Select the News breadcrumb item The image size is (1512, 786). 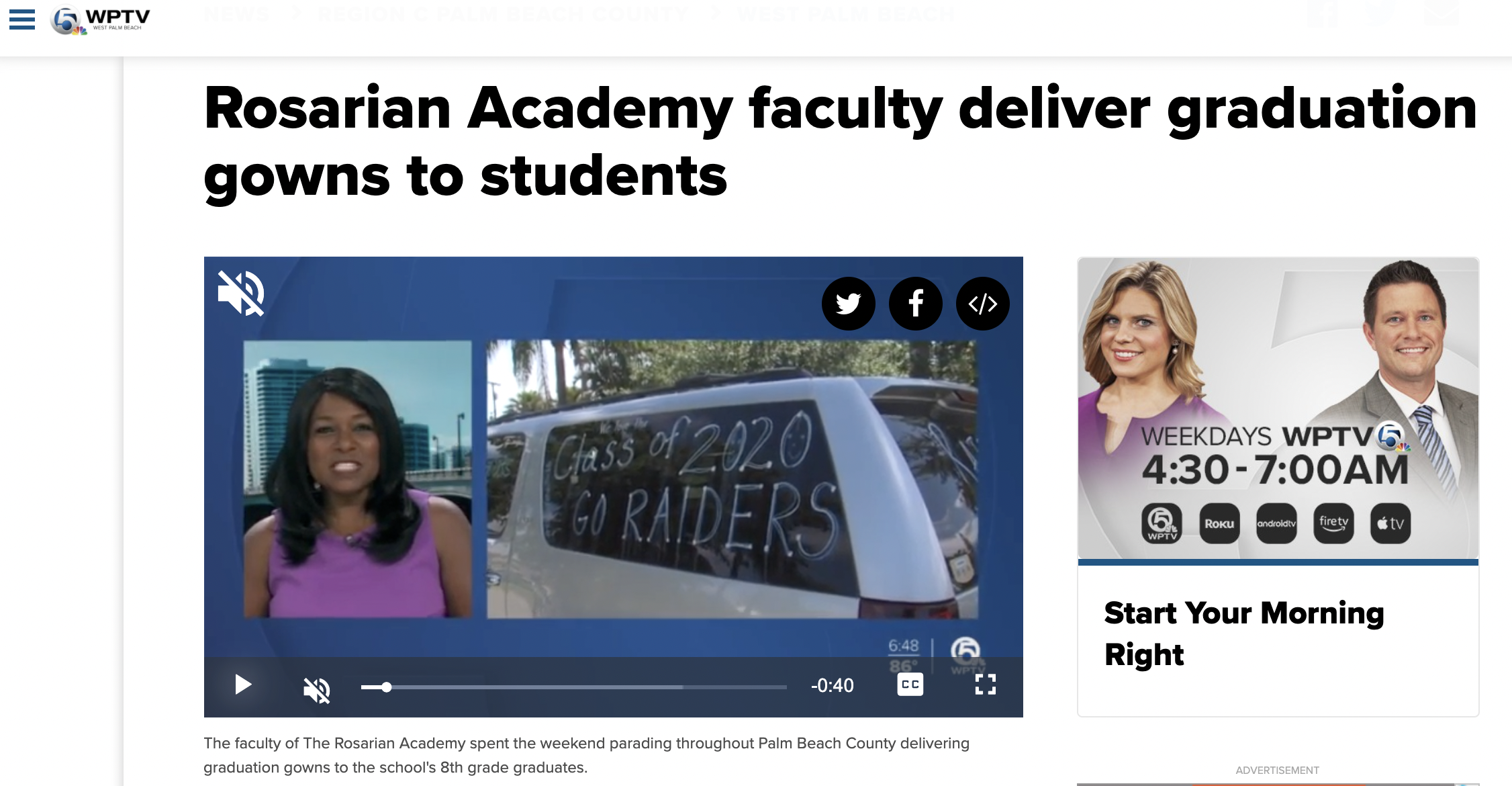(236, 14)
